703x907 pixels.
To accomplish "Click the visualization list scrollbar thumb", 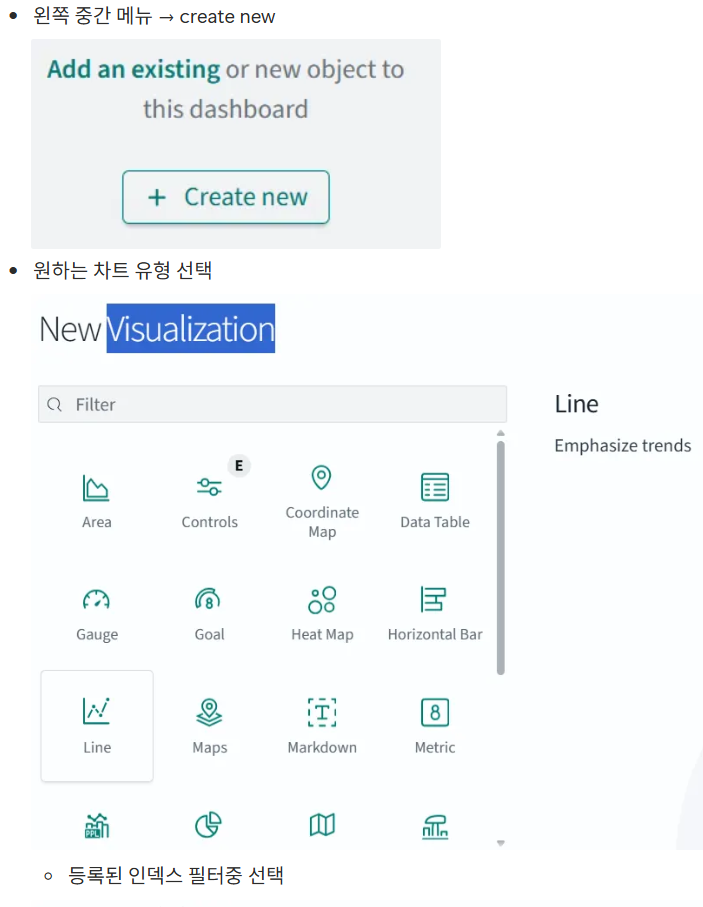I will click(500, 558).
